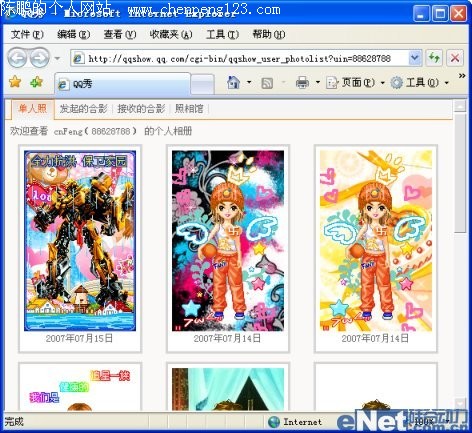Click the Print printer icon
Viewport: 472px width, 433px height.
[x=302, y=82]
